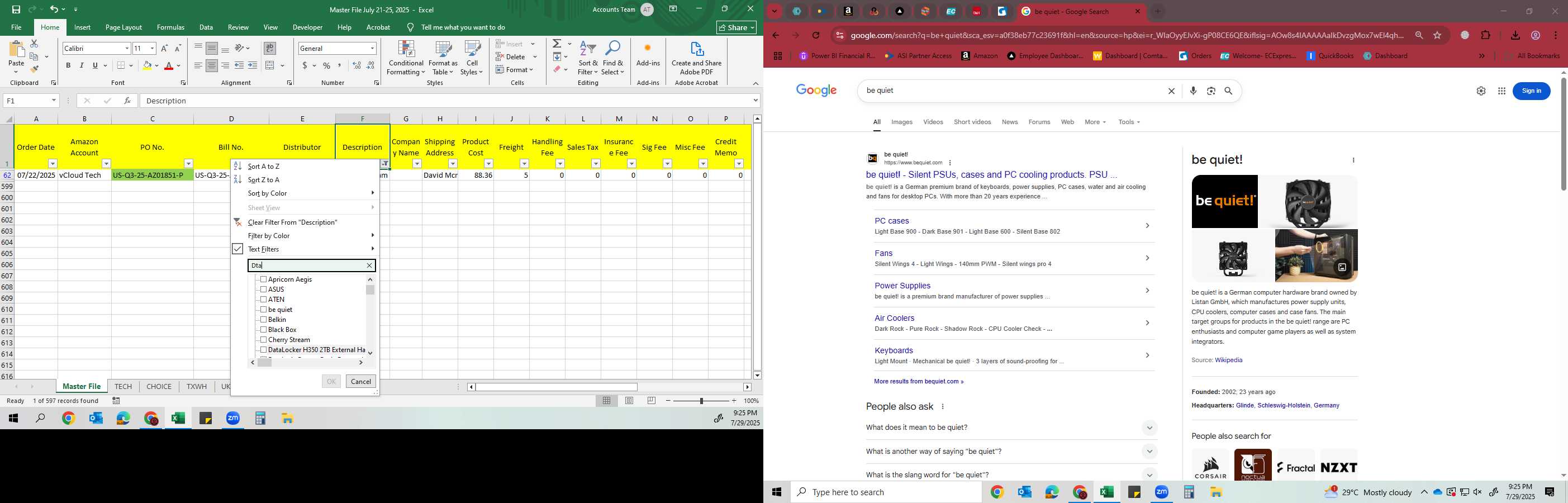Click the Excel zoom slider
The width and height of the screenshot is (1568, 503).
[x=701, y=401]
